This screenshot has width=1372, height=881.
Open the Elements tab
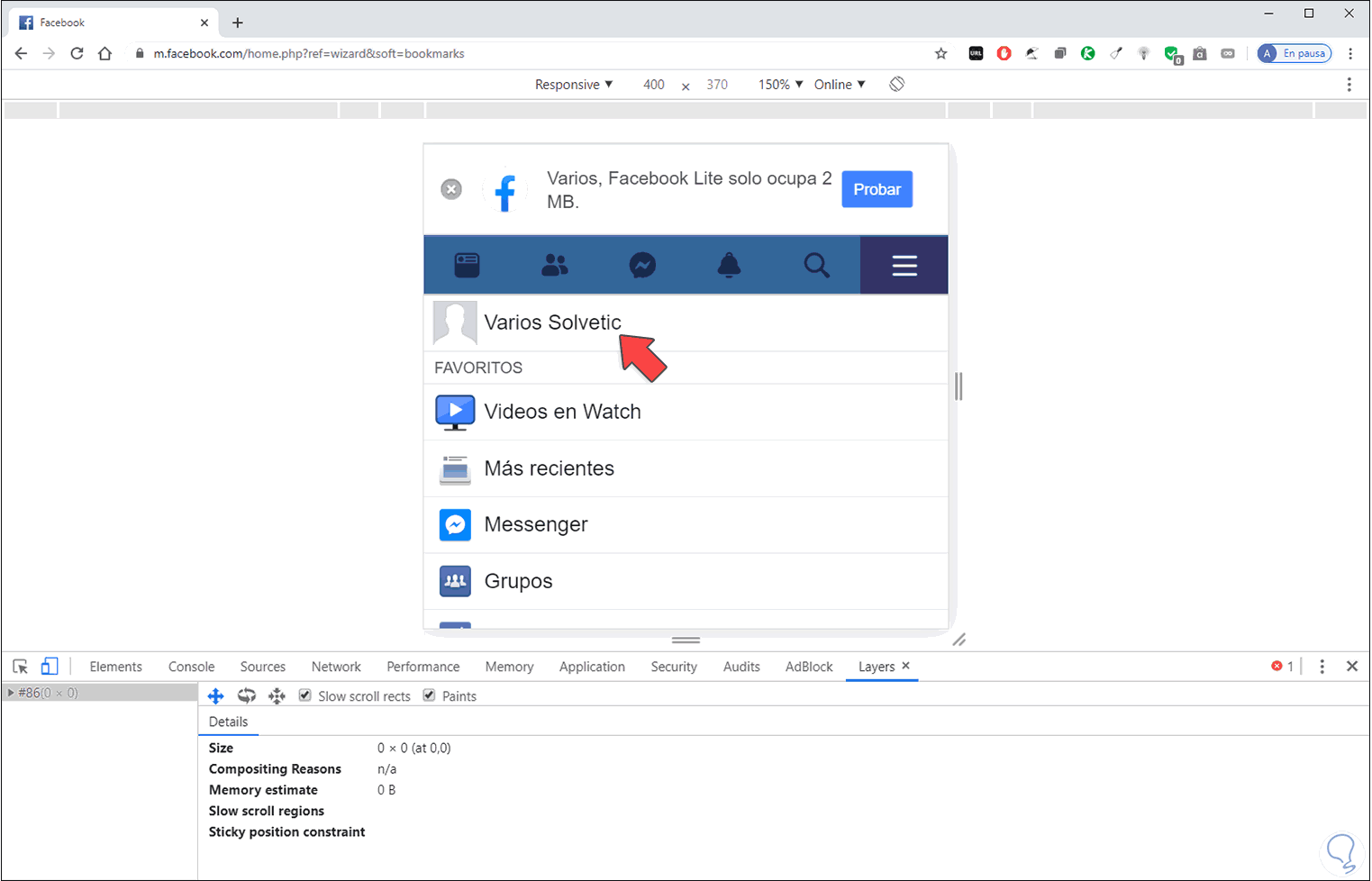115,667
